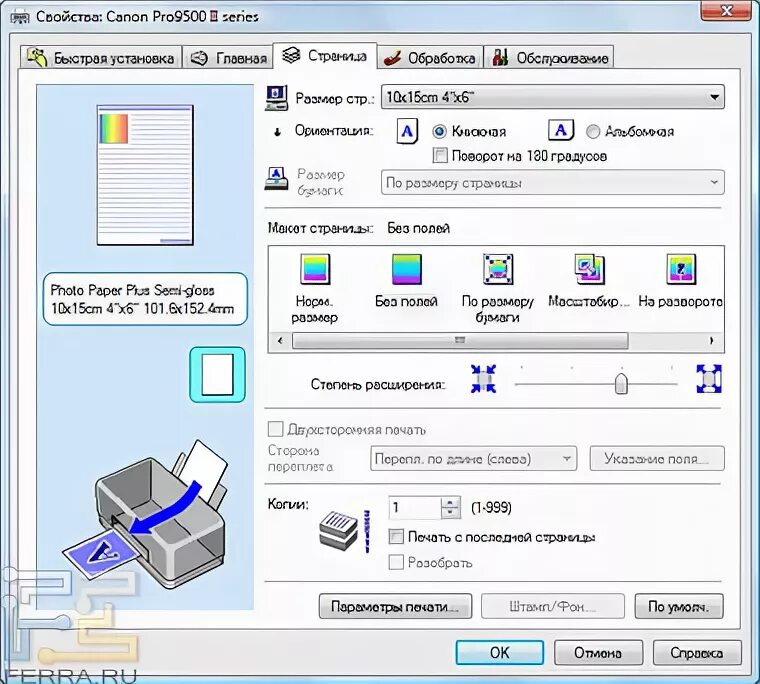Click the По умолч. button
Image resolution: width=760 pixels, height=684 pixels.
pos(679,606)
